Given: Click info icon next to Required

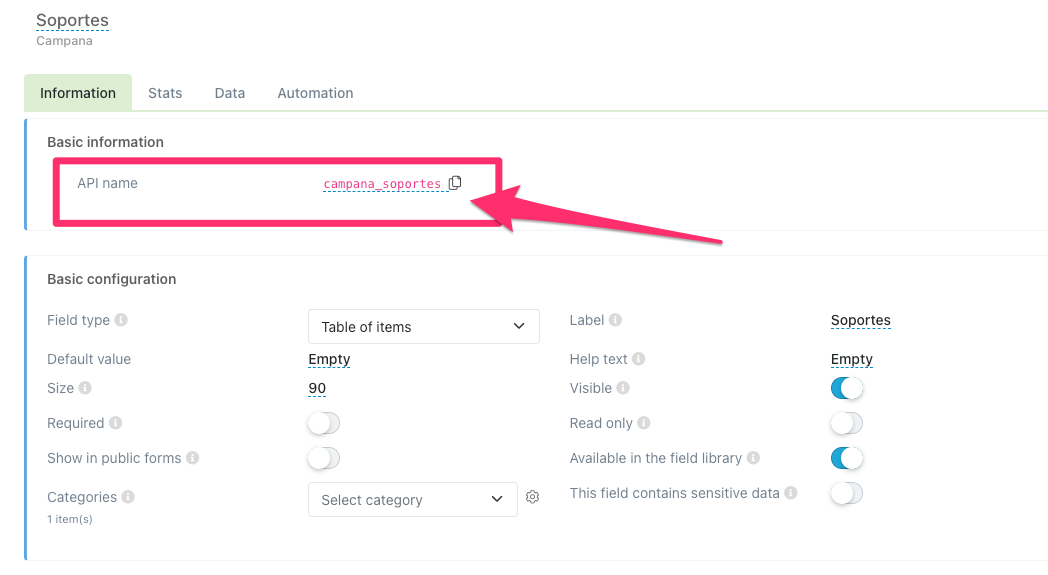Looking at the screenshot, I should point(115,423).
